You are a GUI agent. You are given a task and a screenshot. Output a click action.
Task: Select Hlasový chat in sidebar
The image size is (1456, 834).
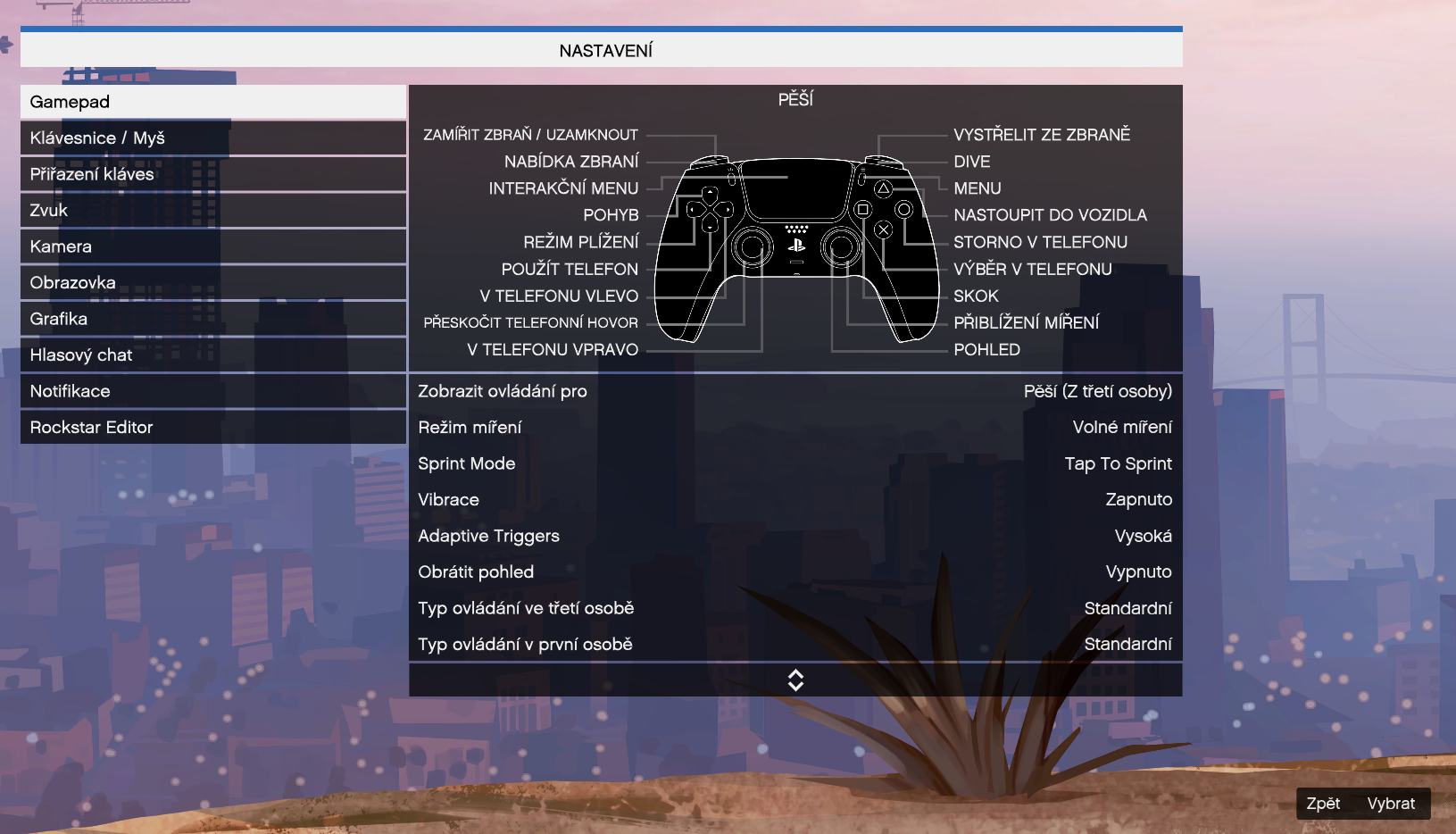pos(213,355)
